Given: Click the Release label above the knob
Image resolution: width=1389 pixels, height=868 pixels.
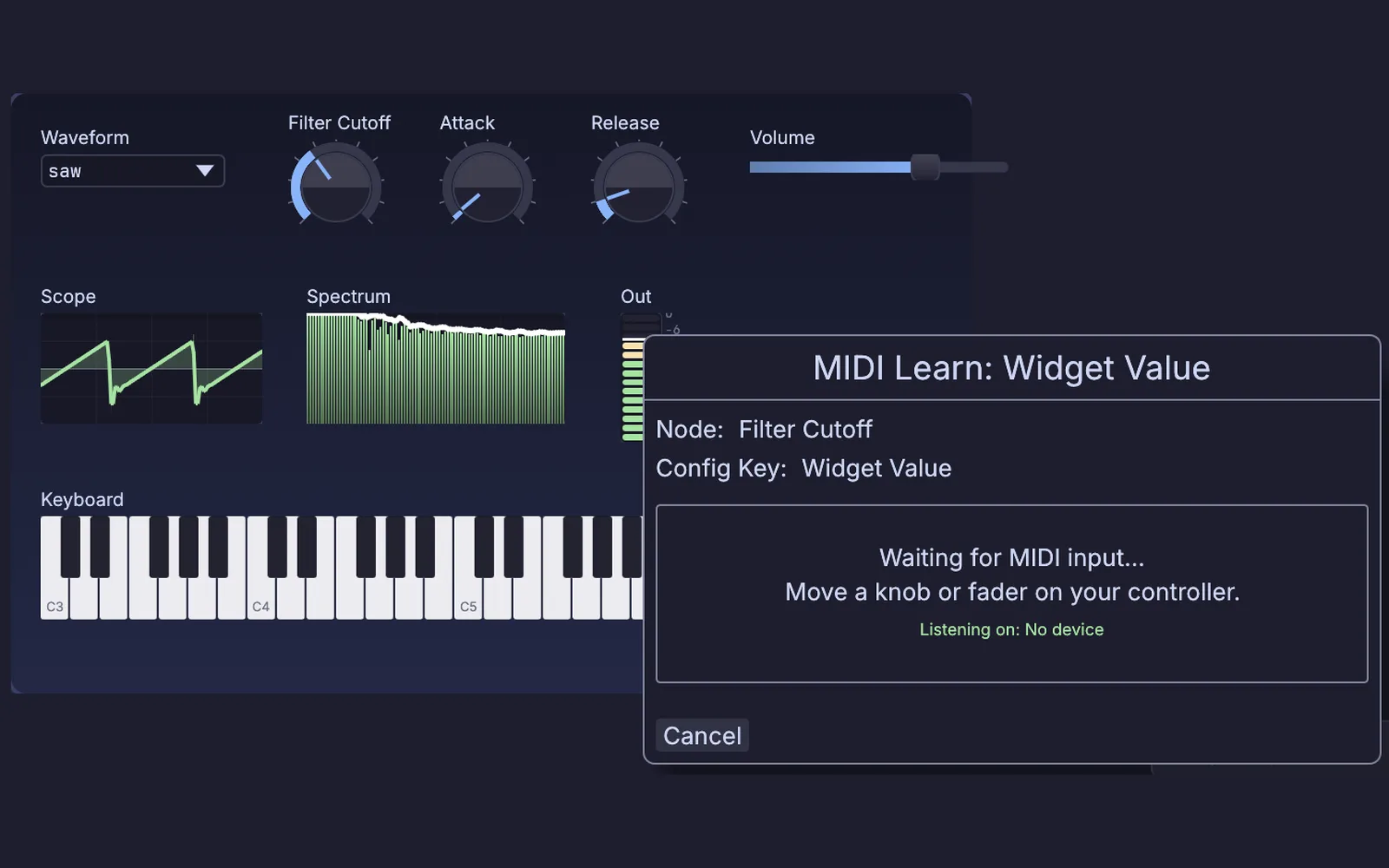Looking at the screenshot, I should (625, 122).
